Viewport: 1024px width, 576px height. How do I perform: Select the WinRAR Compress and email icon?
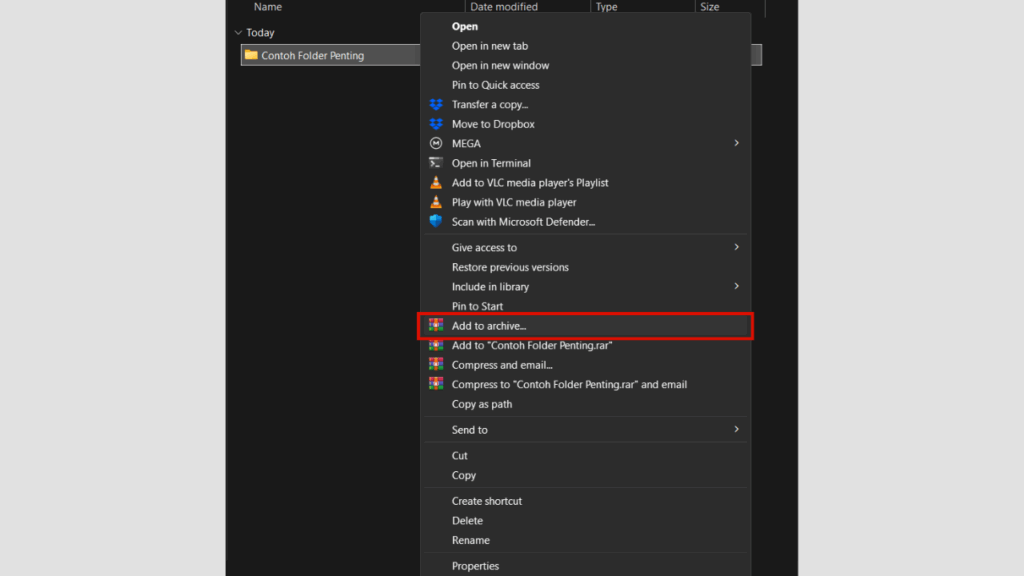(x=436, y=365)
